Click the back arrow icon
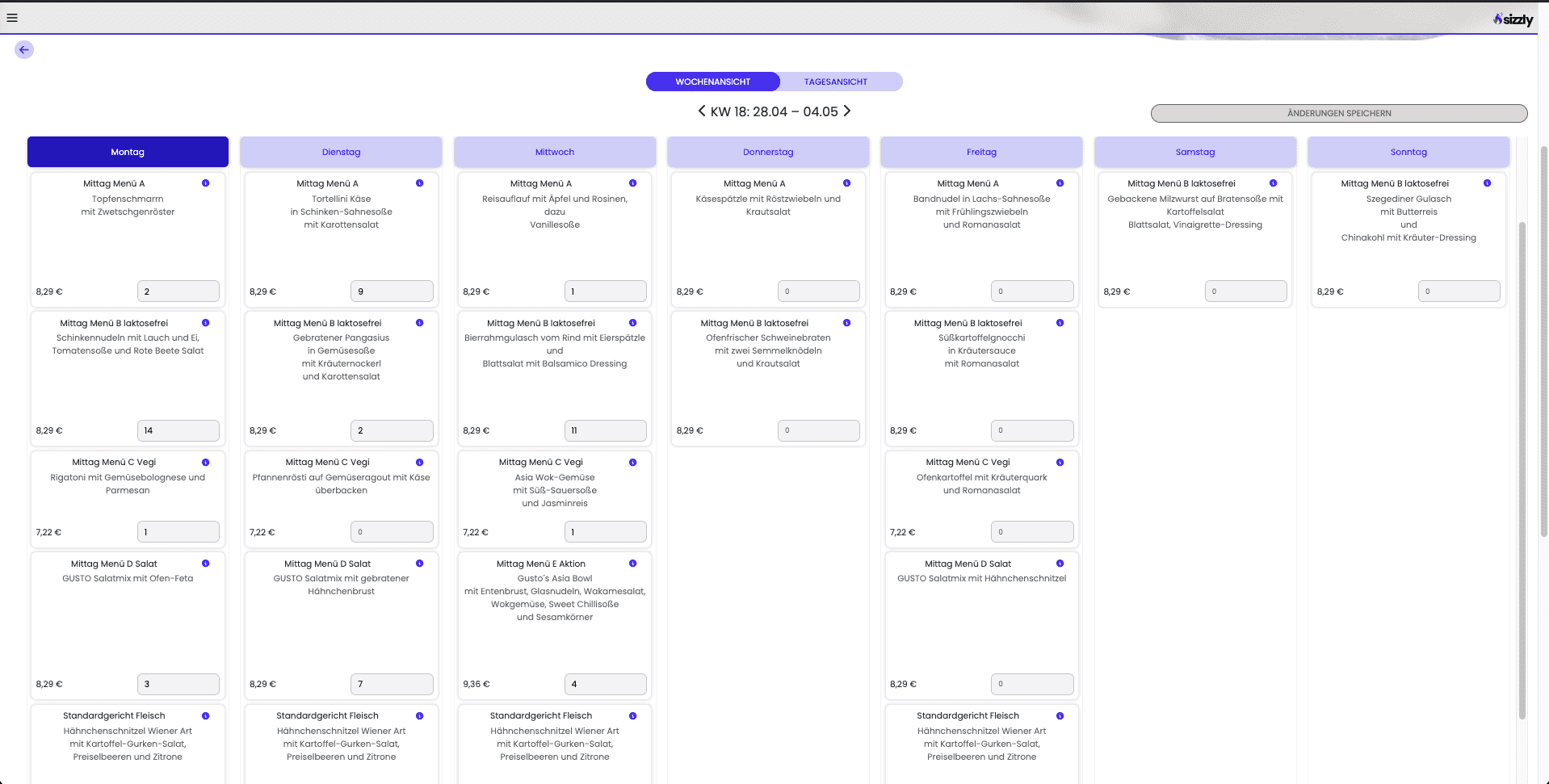 point(24,50)
